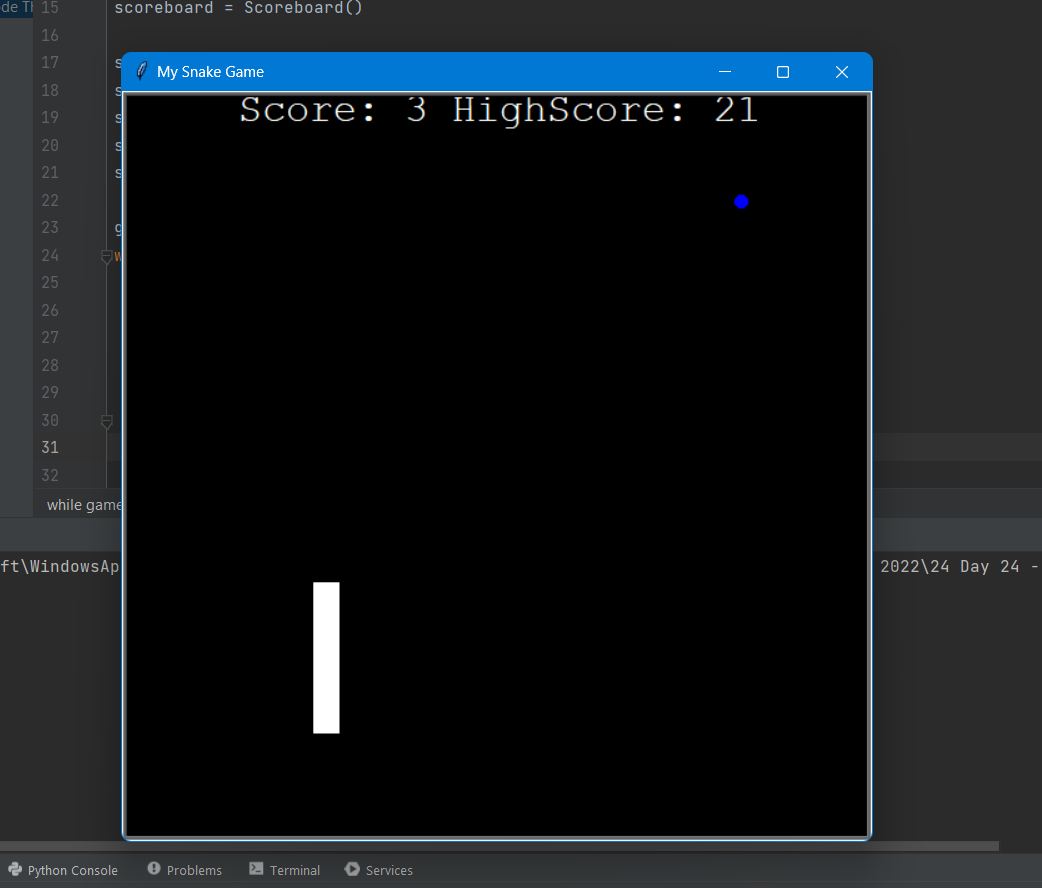Close the My Snake Game window
Screen dimensions: 1042x888
(x=841, y=72)
